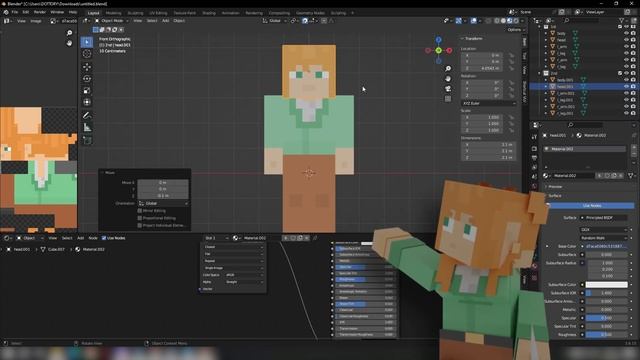Switch viewport shading to Solid

(x=503, y=21)
